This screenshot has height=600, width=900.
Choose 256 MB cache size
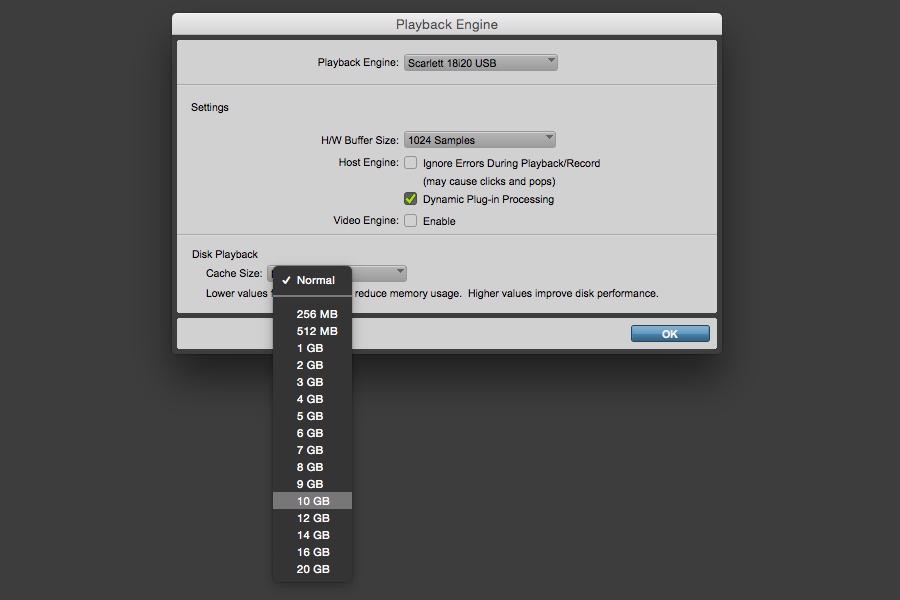317,314
